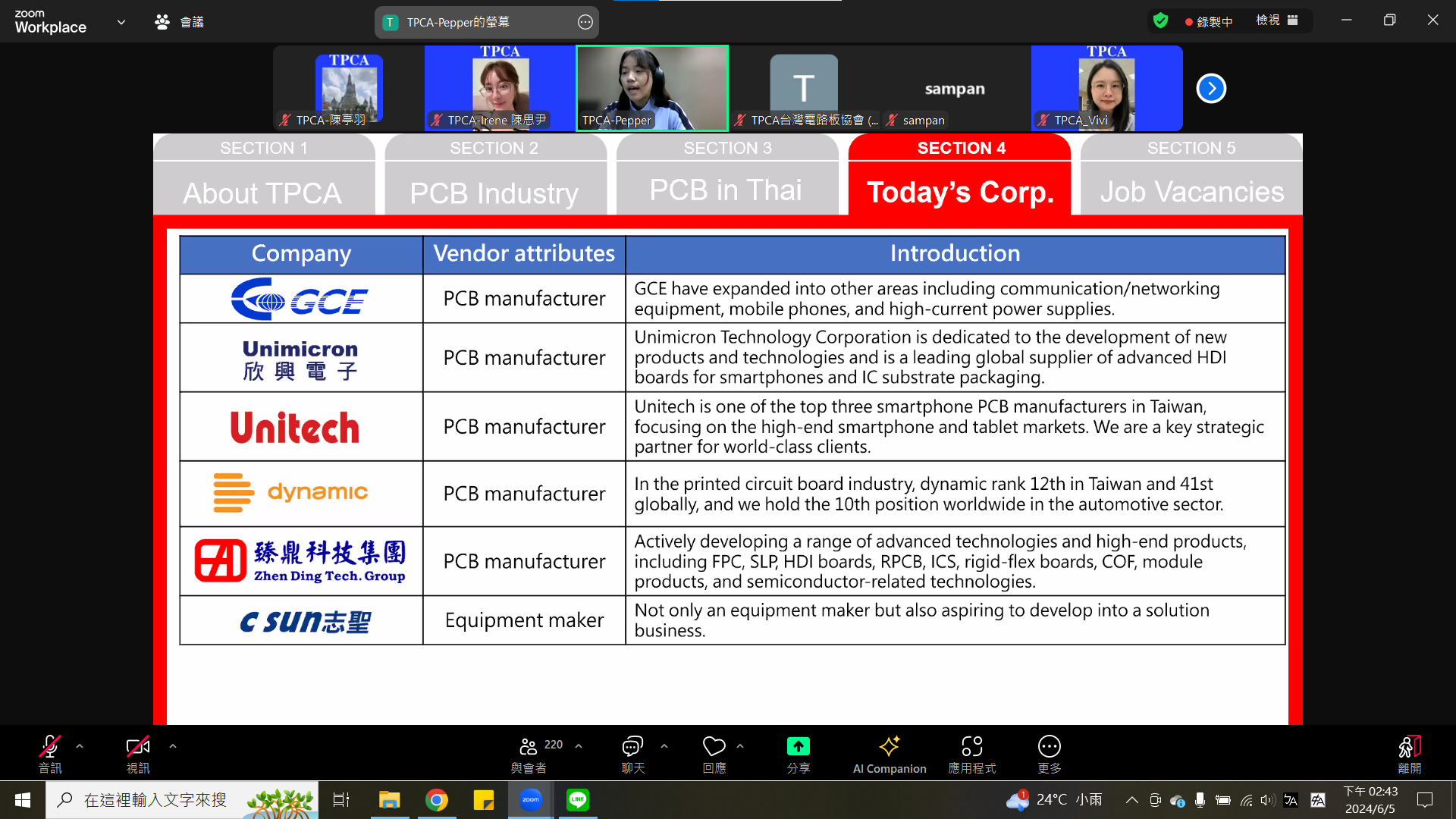1456x819 pixels.
Task: Open the View layout menu
Action: [x=1277, y=20]
